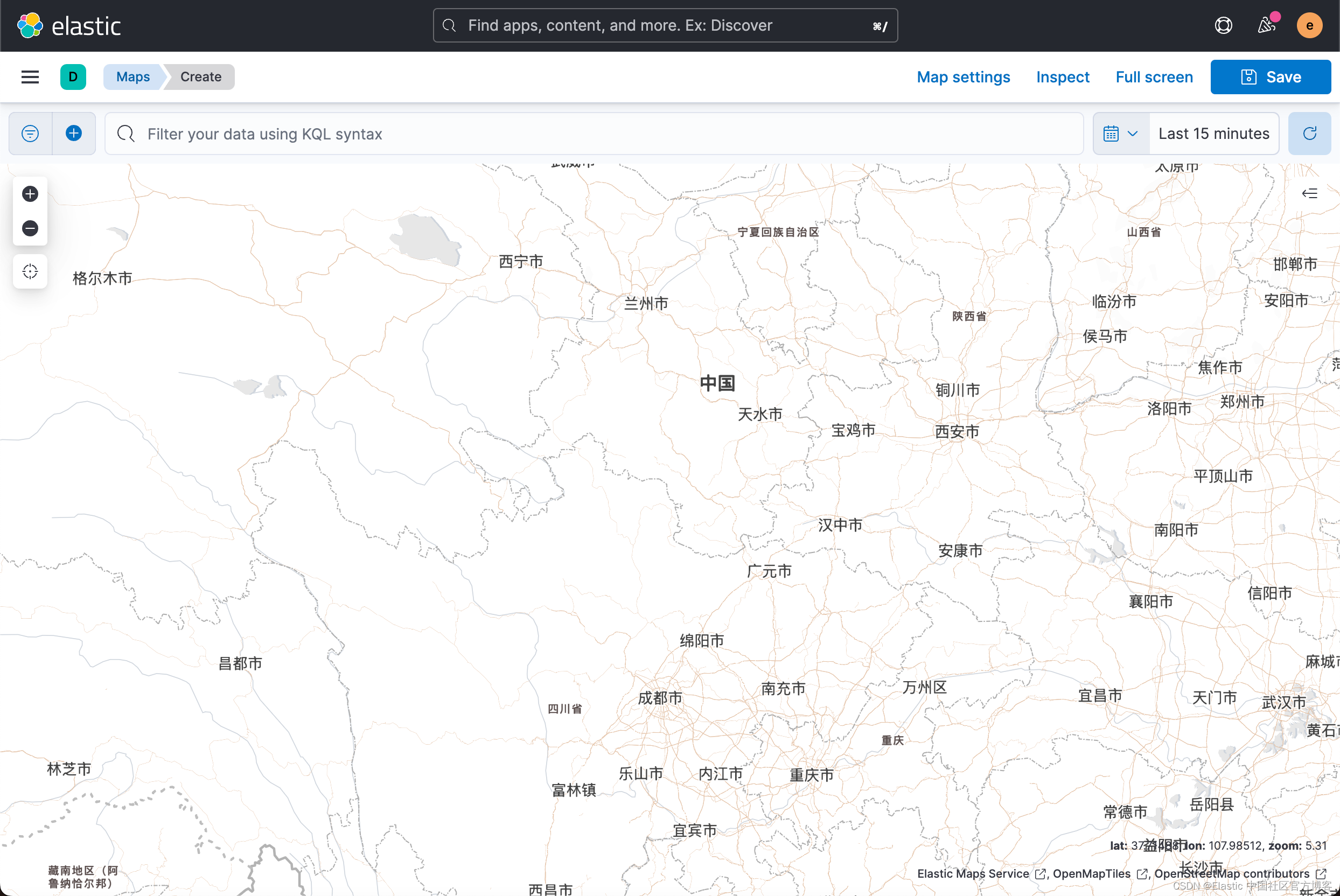This screenshot has width=1340, height=896.
Task: Open the help menu icon
Action: (1223, 26)
